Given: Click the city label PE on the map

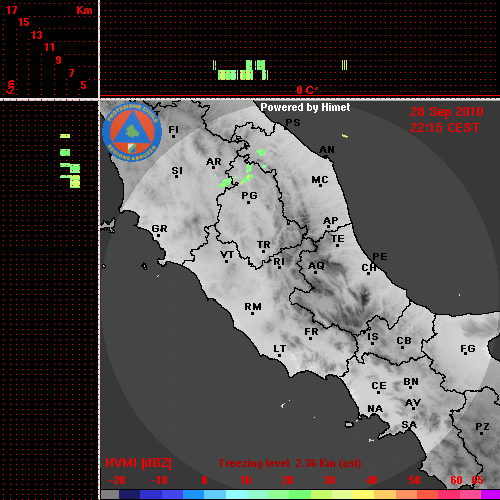Looking at the screenshot, I should 380,256.
